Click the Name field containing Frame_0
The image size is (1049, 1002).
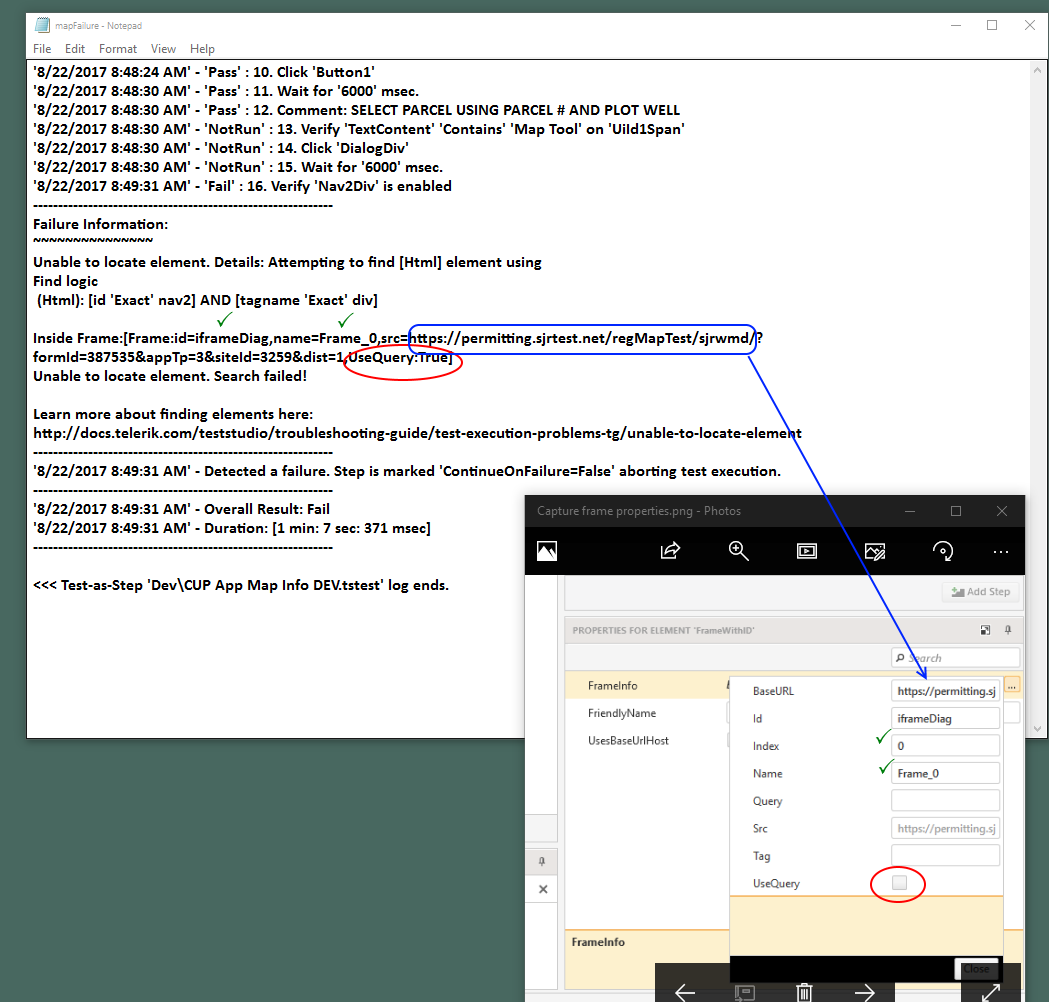(945, 773)
